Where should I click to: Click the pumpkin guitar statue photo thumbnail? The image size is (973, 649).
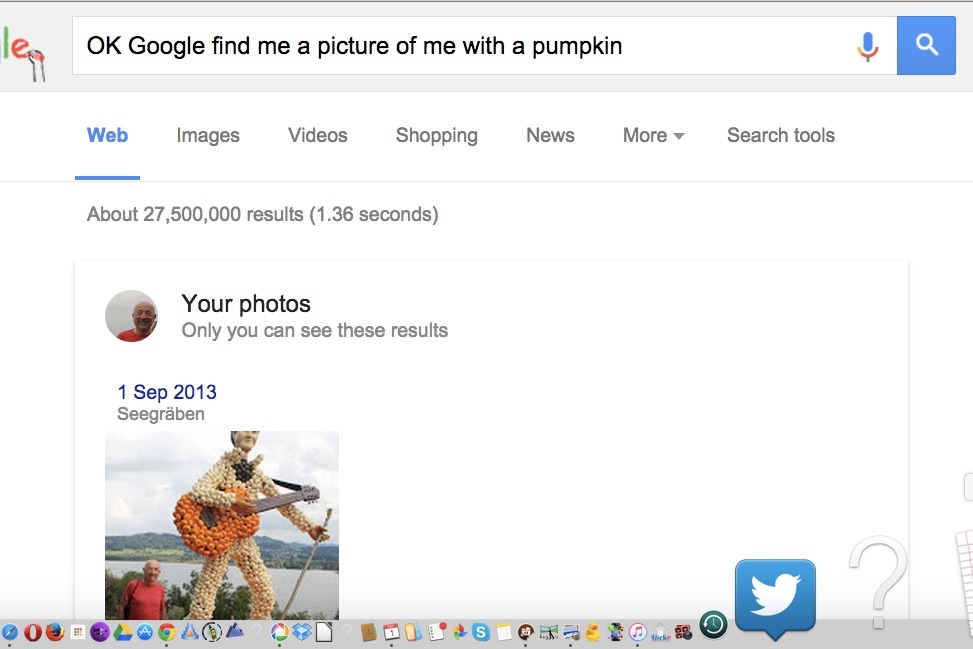tap(222, 525)
